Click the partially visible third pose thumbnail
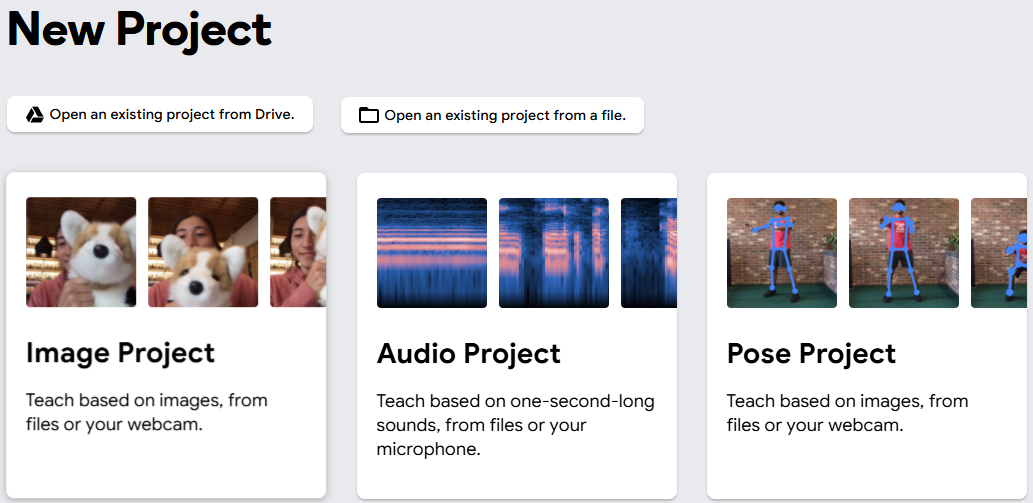The width and height of the screenshot is (1033, 503). point(999,253)
